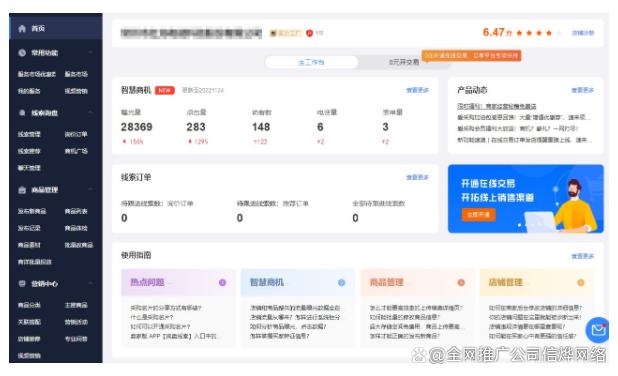Screen dimensions: 618x376
Task: Click the shop icon next to 商品管理 in sidebar
Action: click(22, 190)
